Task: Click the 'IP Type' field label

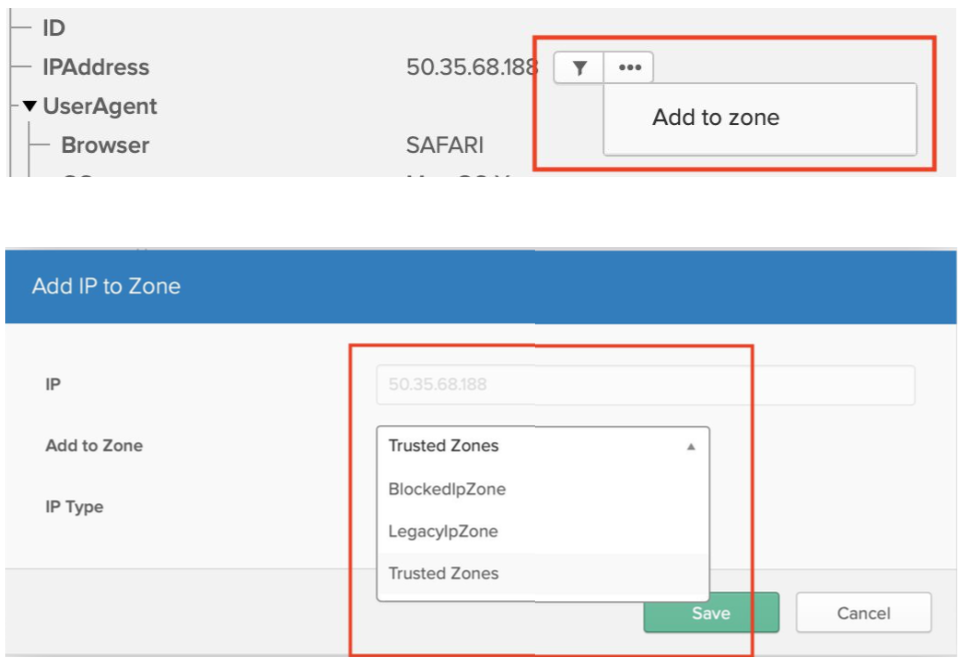Action: (74, 507)
